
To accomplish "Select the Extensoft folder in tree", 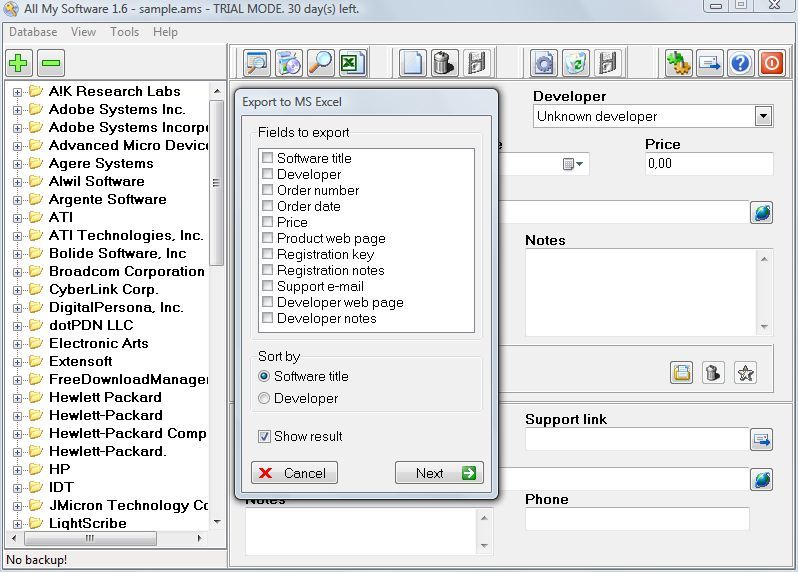I will click(80, 361).
